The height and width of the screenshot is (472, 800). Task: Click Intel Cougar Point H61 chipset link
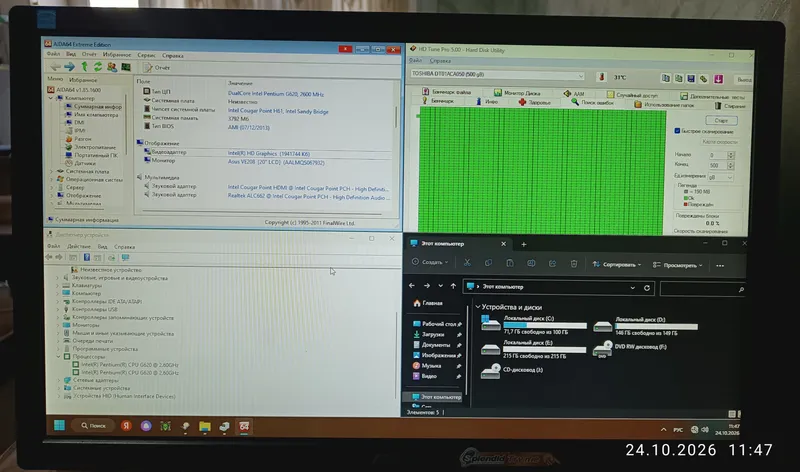[278, 111]
